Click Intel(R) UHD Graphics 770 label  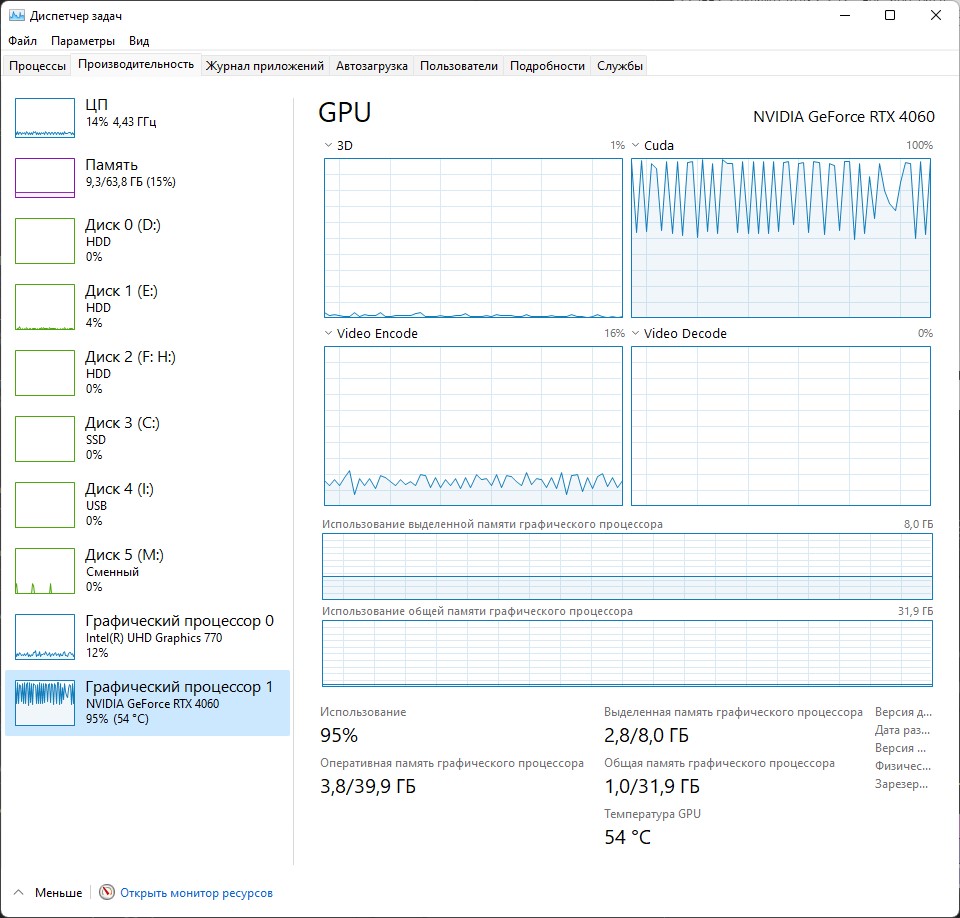(x=154, y=638)
